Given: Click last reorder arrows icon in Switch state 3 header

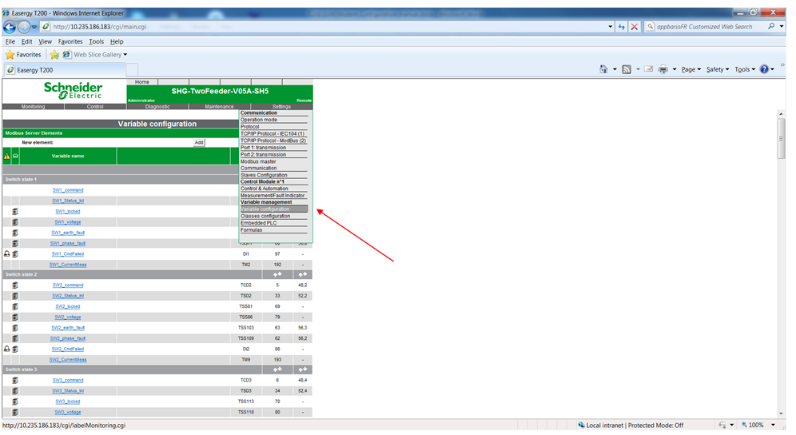Looking at the screenshot, I should coord(303,370).
